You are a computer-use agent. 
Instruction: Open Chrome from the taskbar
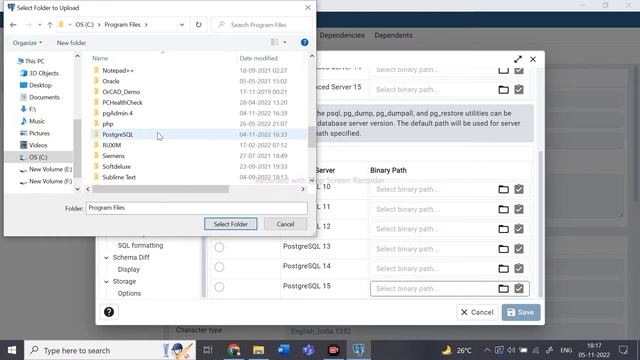tap(234, 350)
